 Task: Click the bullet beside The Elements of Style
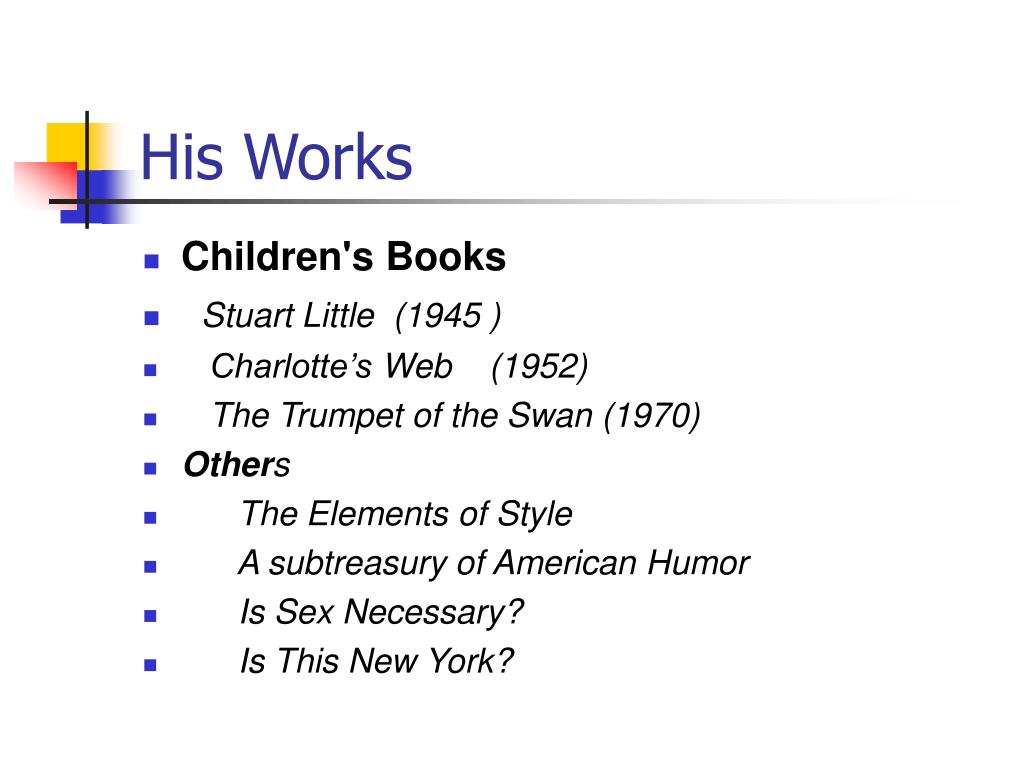[150, 518]
